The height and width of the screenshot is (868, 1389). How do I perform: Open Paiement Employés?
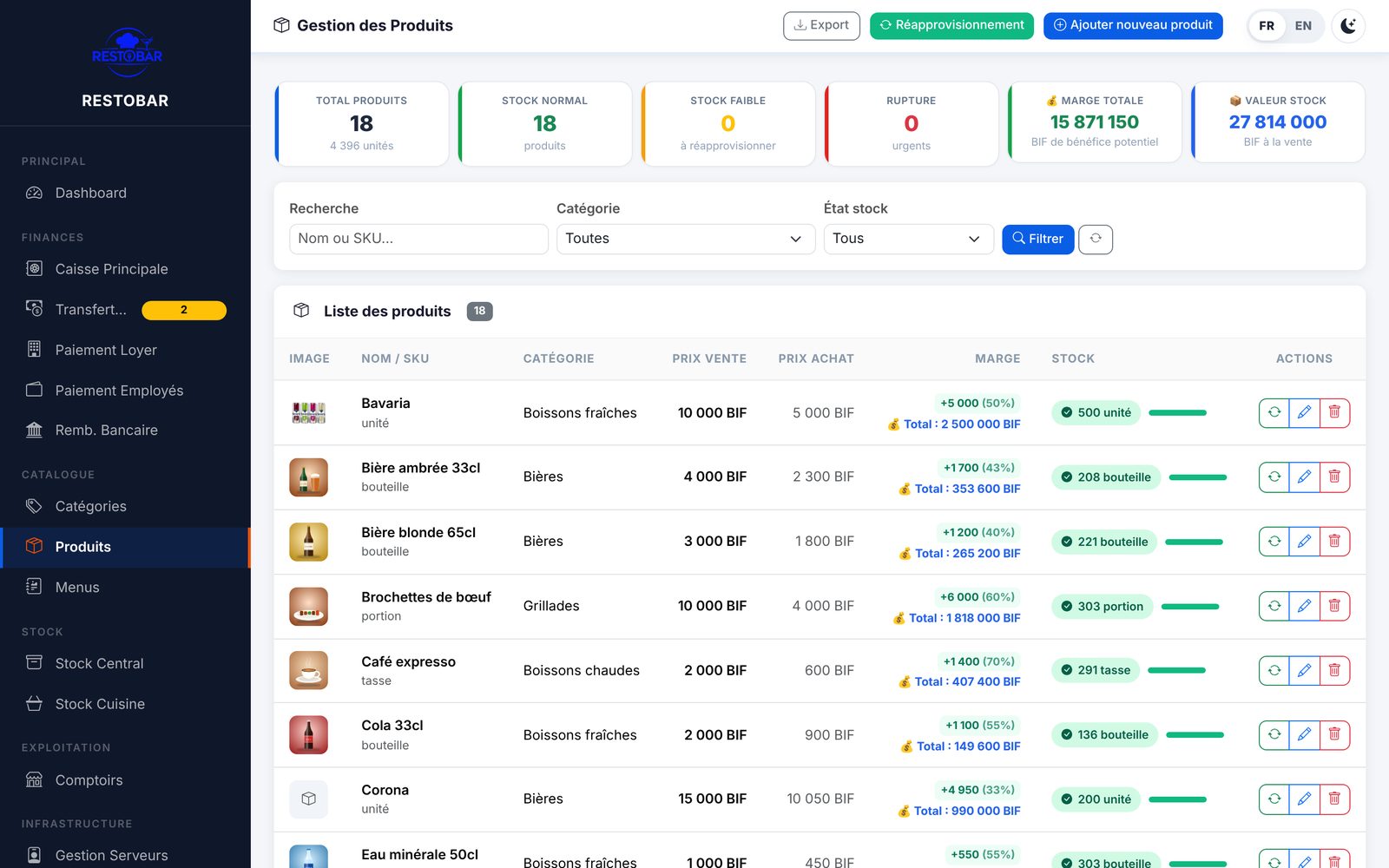(125, 391)
